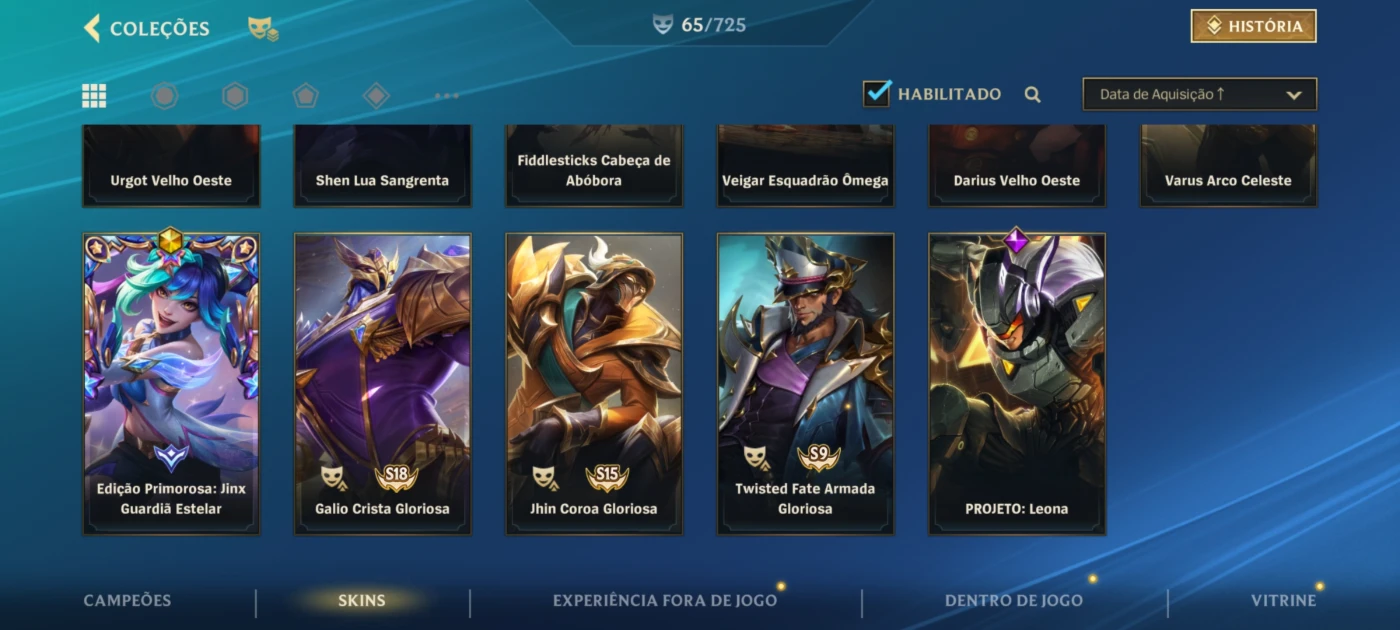Filter skins by the diamond rarity icon
Viewport: 1400px width, 630px height.
coord(376,96)
